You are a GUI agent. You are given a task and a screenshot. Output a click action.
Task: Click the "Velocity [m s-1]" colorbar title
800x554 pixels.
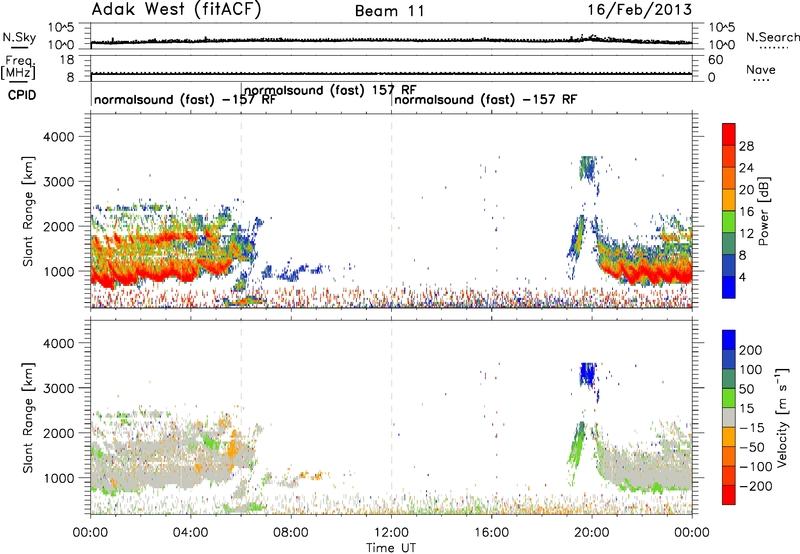782,417
